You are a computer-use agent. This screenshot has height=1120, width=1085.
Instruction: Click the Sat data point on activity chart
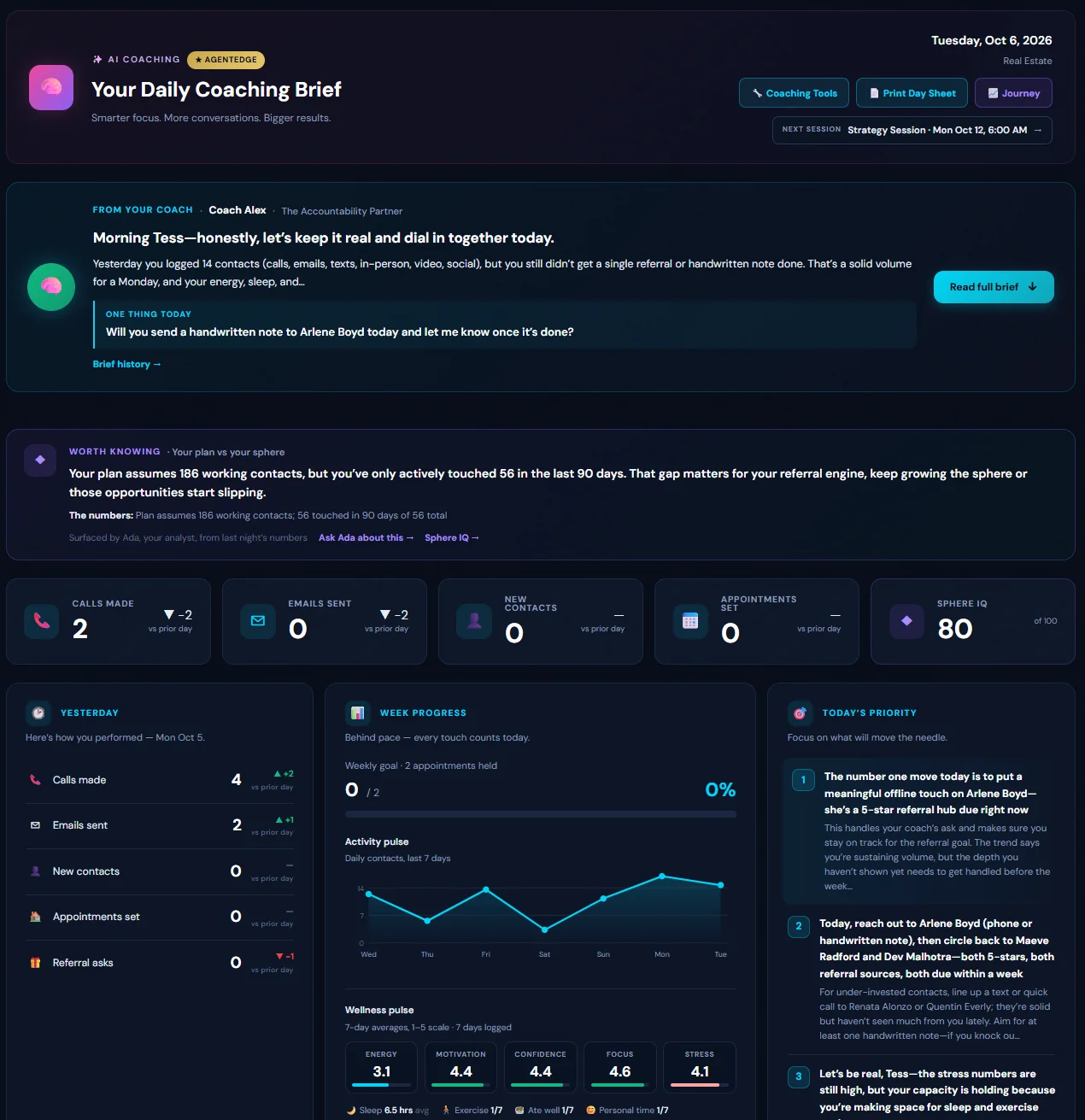(544, 929)
